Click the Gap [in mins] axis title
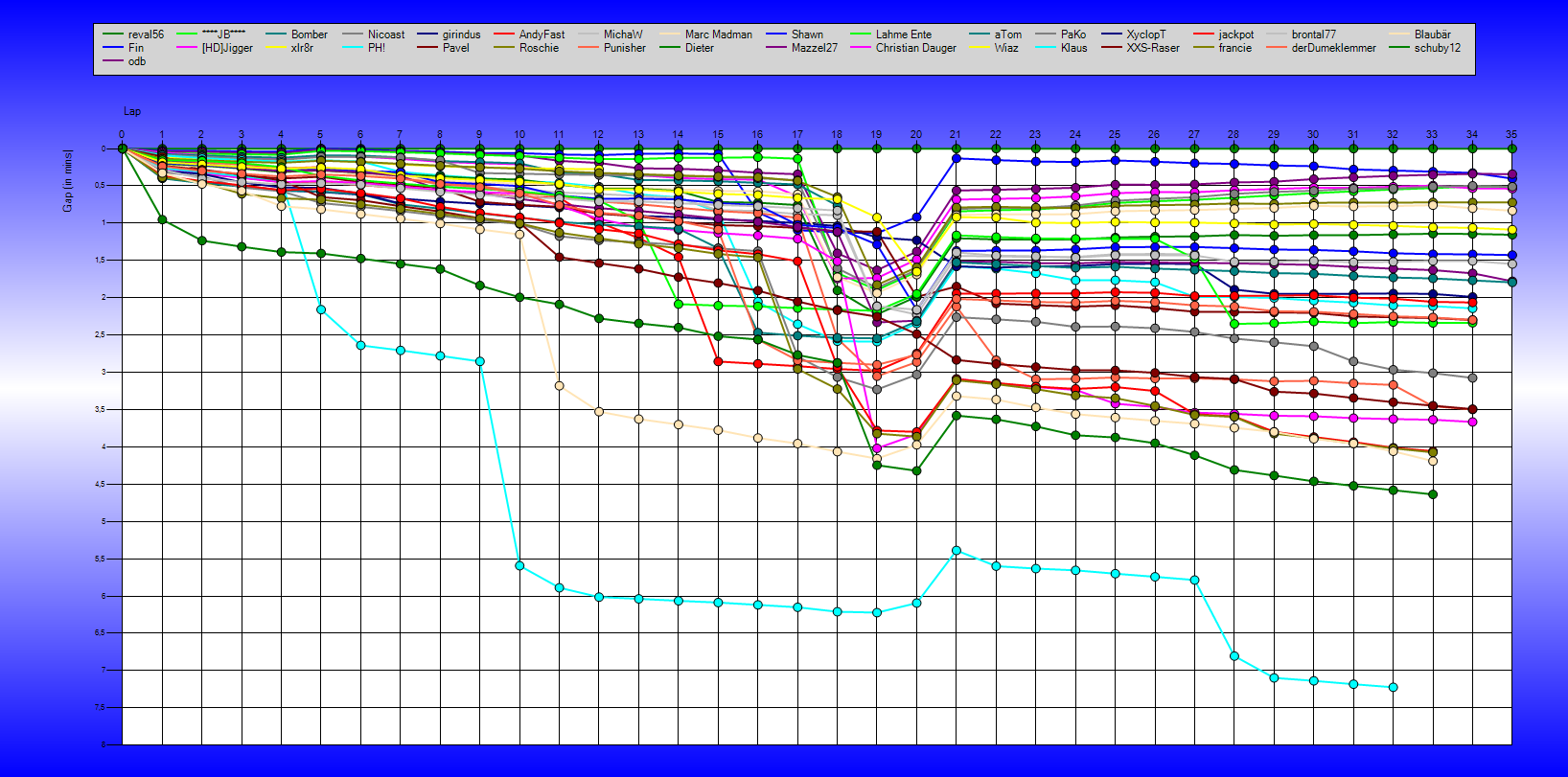Image resolution: width=1568 pixels, height=777 pixels. pos(68,180)
